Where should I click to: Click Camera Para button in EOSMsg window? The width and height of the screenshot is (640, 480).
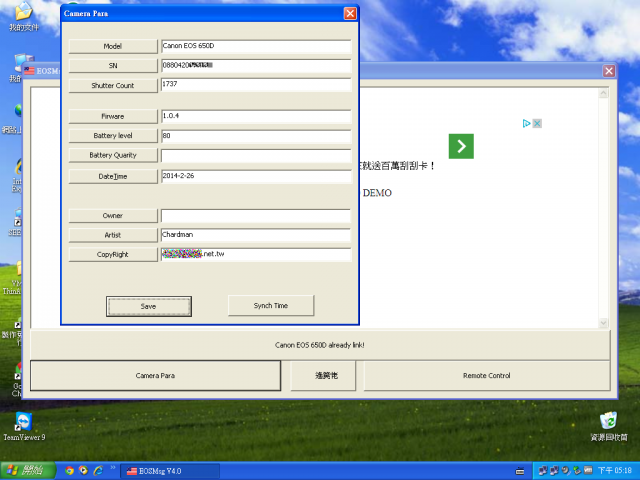[156, 376]
